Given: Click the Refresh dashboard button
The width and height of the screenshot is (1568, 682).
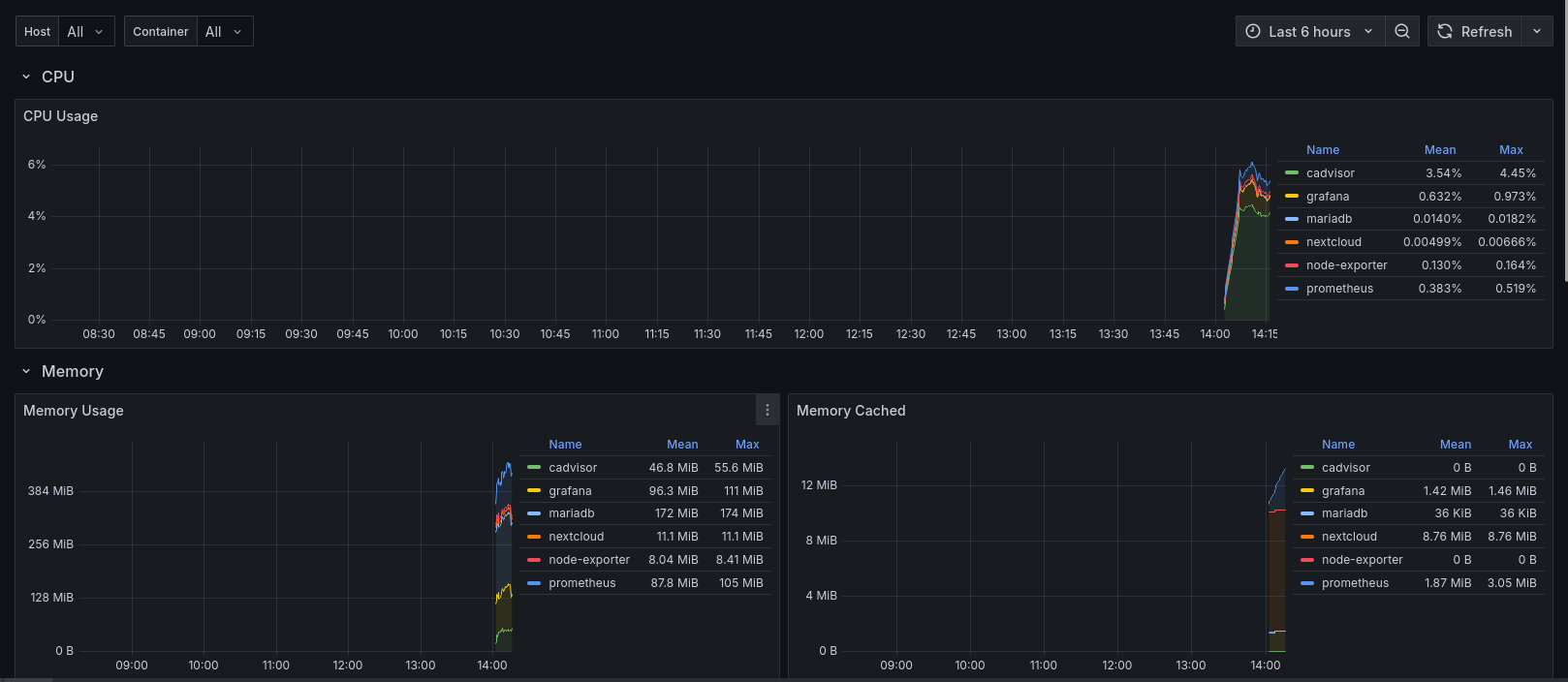Looking at the screenshot, I should click(x=1474, y=31).
